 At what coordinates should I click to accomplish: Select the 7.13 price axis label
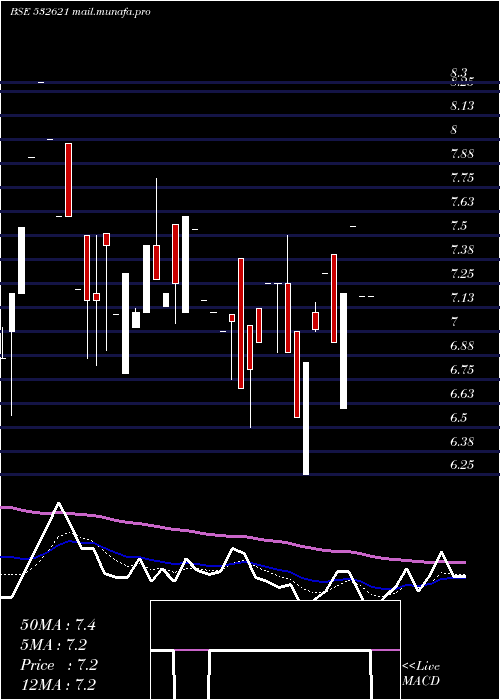pyautogui.click(x=462, y=297)
